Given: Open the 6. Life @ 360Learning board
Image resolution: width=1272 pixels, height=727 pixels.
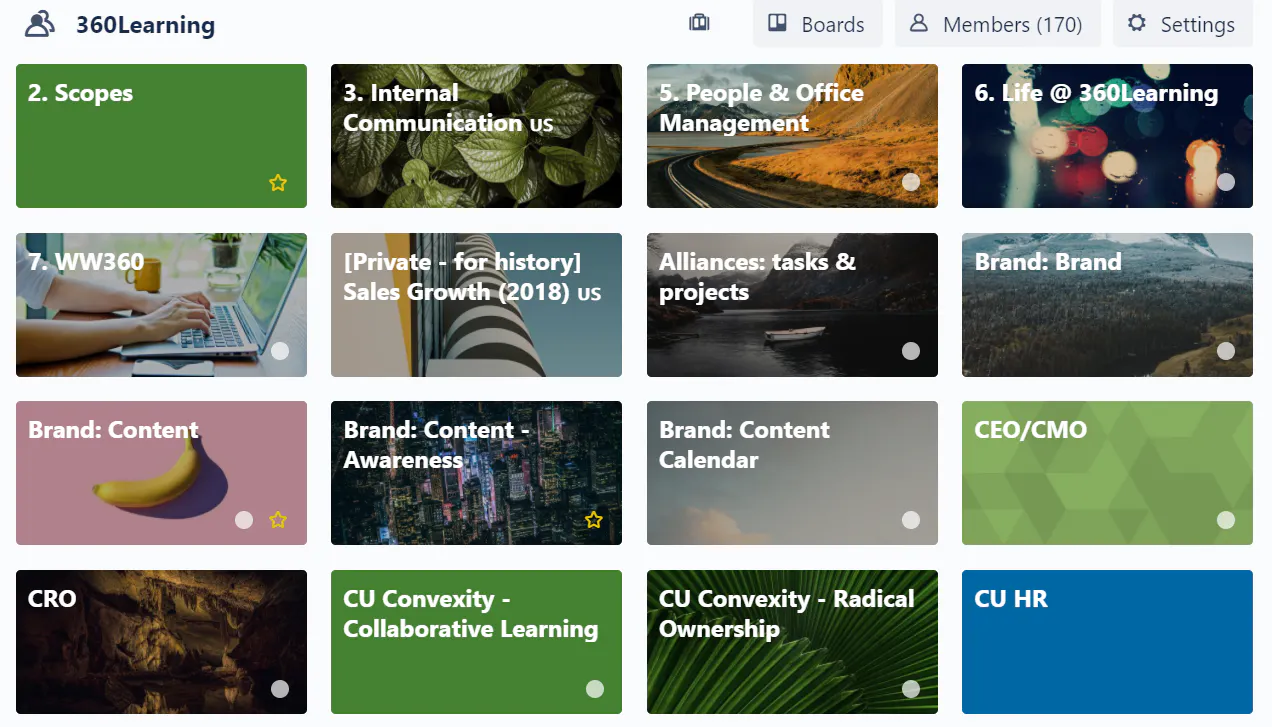Looking at the screenshot, I should (1107, 136).
